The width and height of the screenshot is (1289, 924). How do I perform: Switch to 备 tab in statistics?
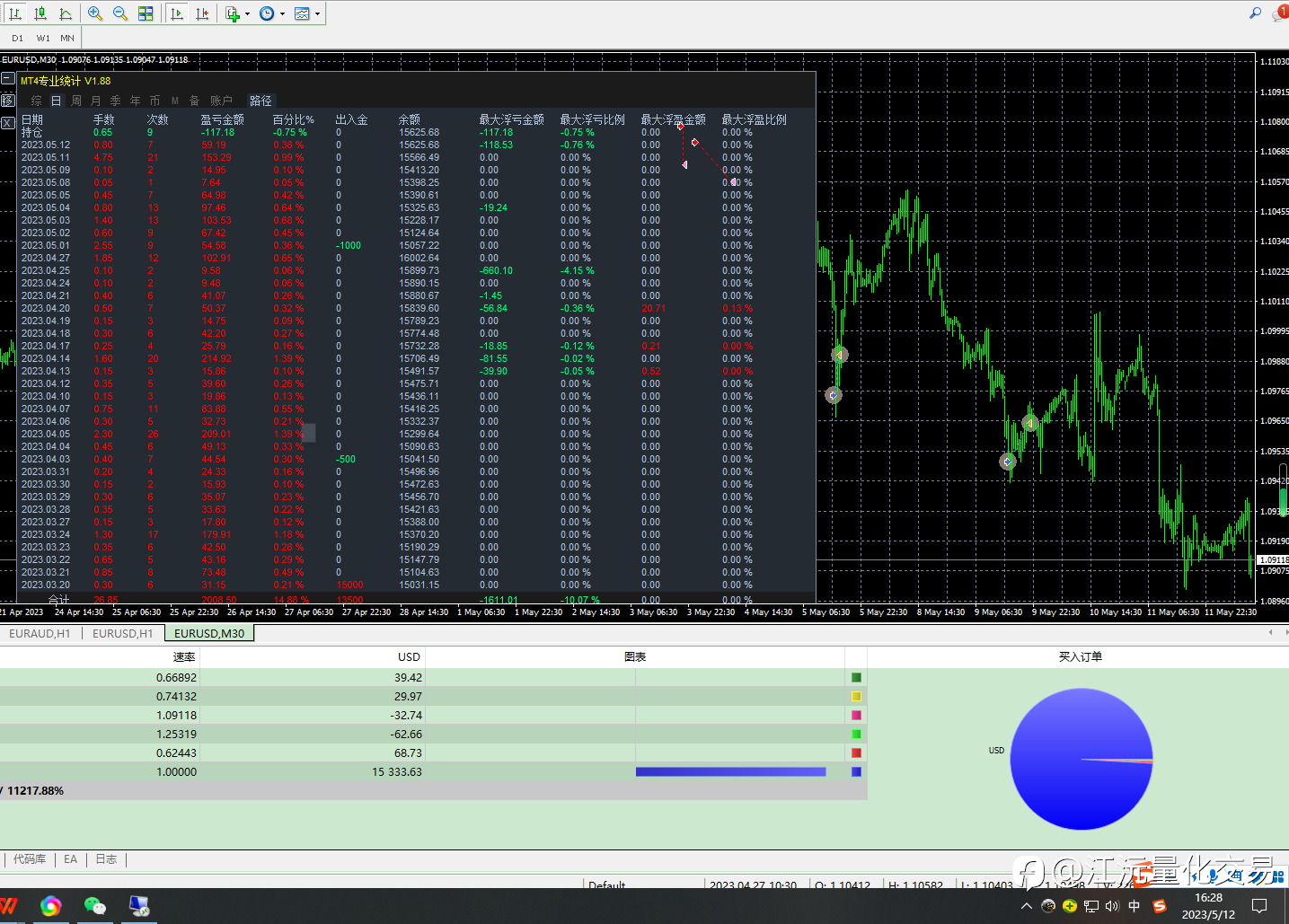(195, 101)
